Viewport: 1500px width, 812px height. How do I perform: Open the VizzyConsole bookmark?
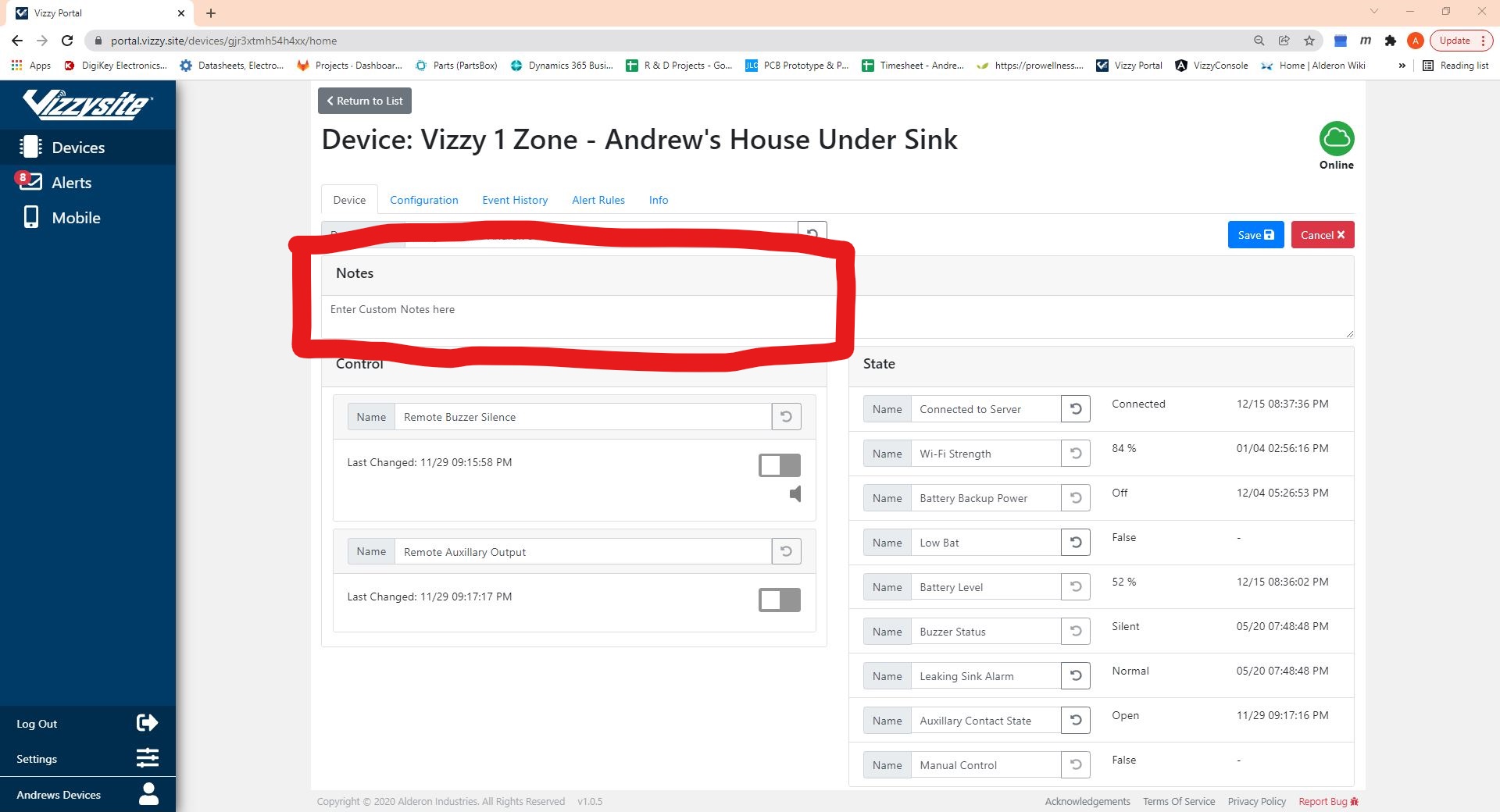click(x=1212, y=66)
